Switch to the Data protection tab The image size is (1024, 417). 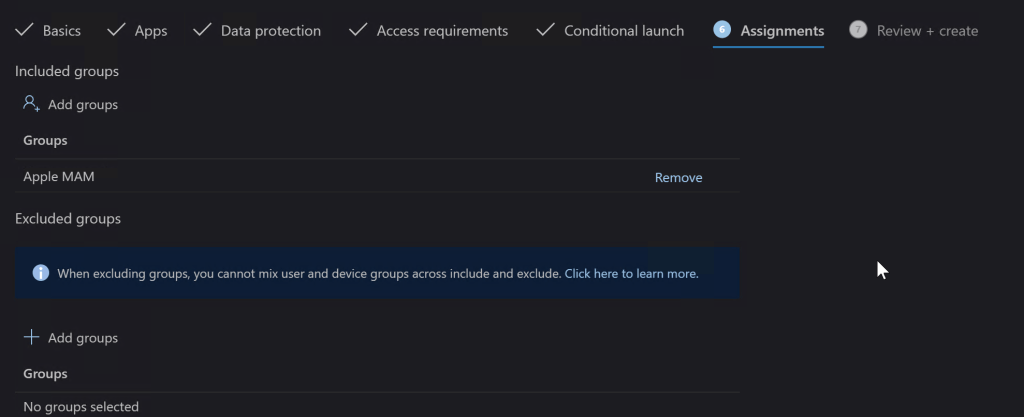(270, 31)
